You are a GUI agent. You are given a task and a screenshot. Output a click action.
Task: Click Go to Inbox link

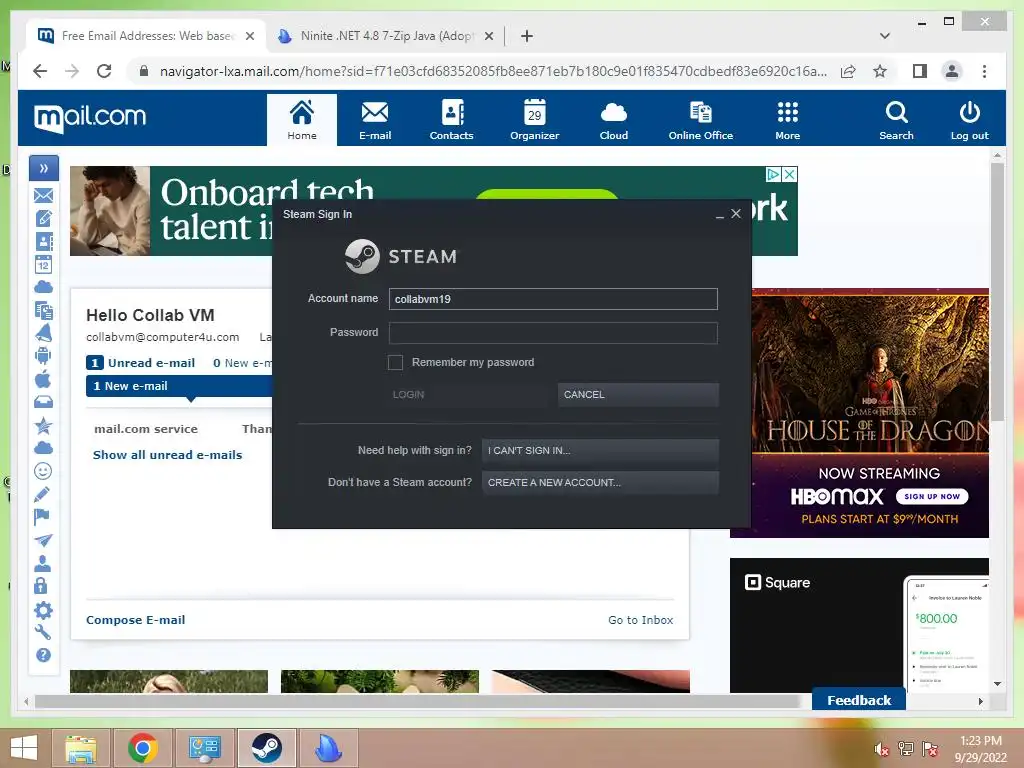coord(641,620)
